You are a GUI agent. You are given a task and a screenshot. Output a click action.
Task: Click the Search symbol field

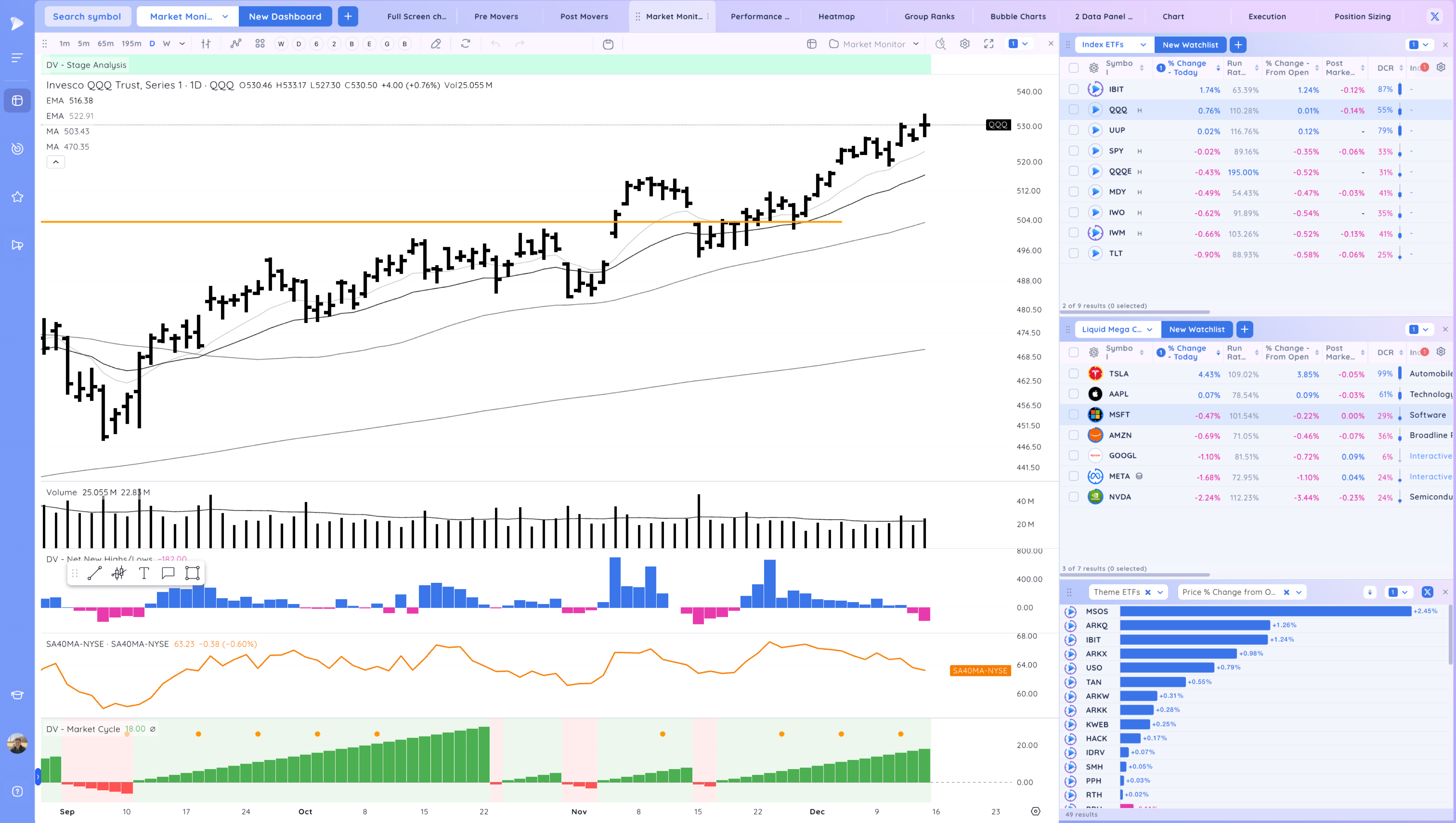(x=87, y=16)
